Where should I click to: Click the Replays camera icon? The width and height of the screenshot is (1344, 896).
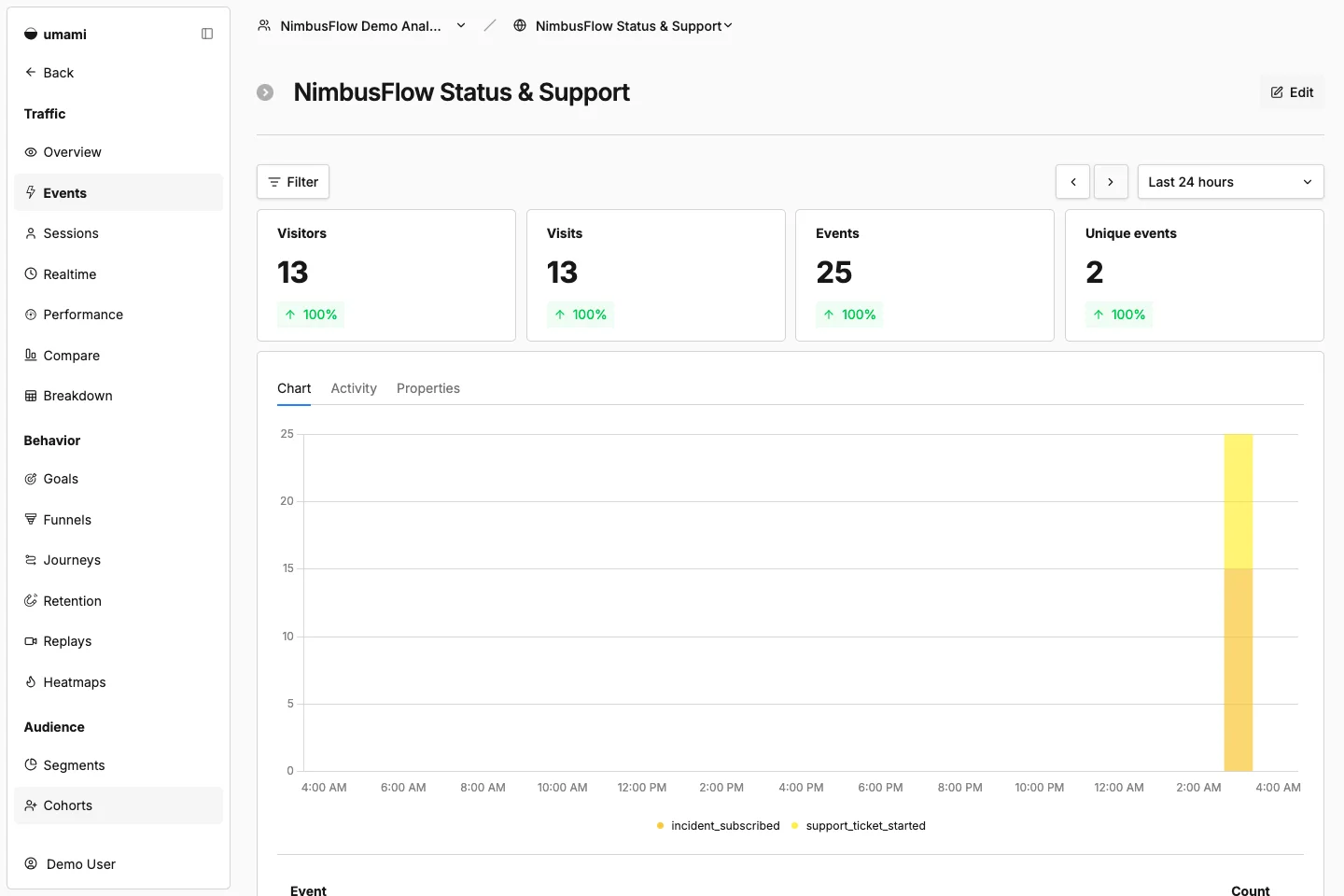click(x=31, y=641)
